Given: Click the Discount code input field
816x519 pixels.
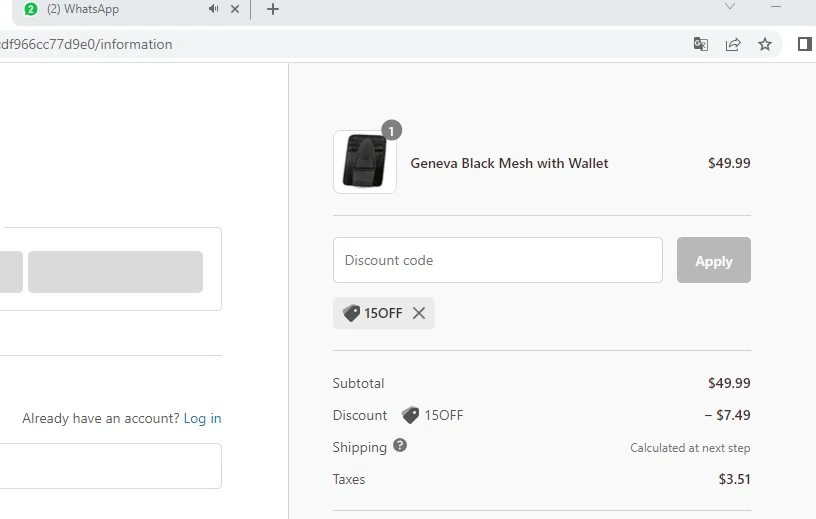Looking at the screenshot, I should point(498,260).
